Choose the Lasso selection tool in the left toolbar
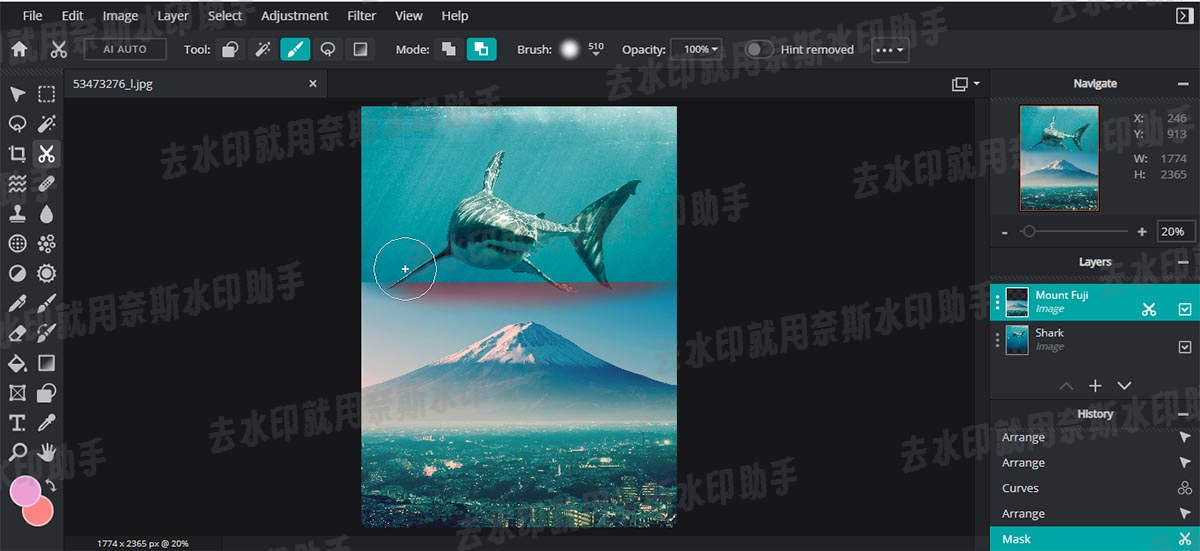 pyautogui.click(x=17, y=124)
